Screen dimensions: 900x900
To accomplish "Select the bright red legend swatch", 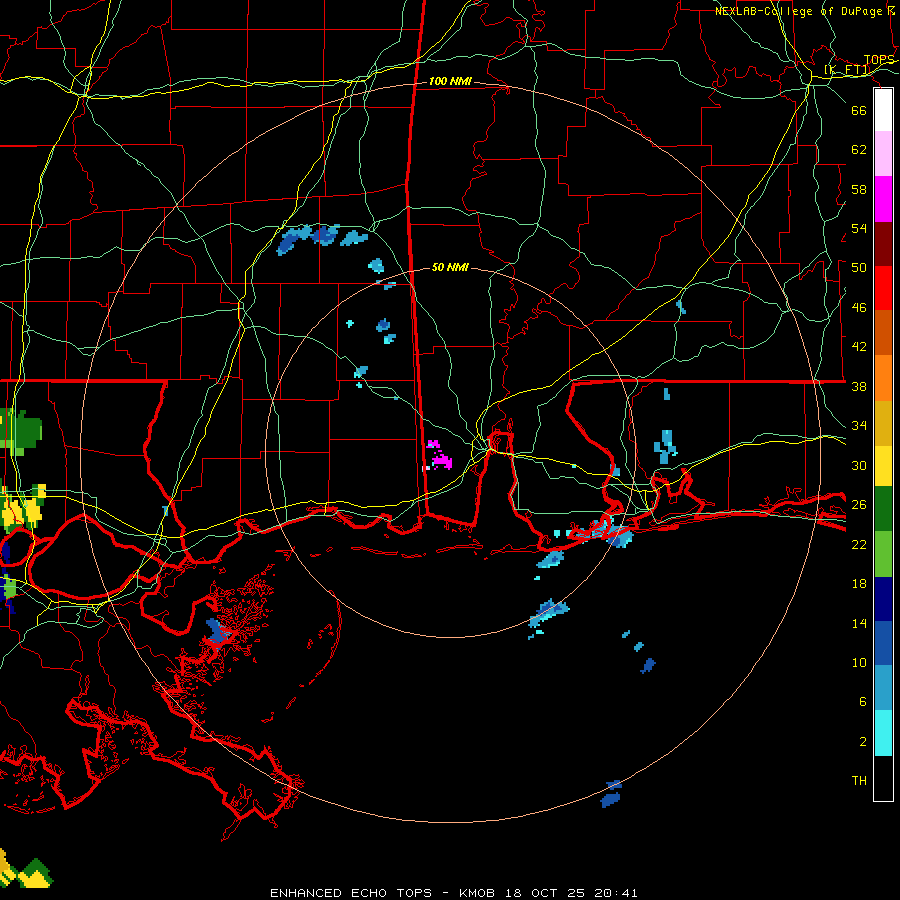I will pos(883,288).
